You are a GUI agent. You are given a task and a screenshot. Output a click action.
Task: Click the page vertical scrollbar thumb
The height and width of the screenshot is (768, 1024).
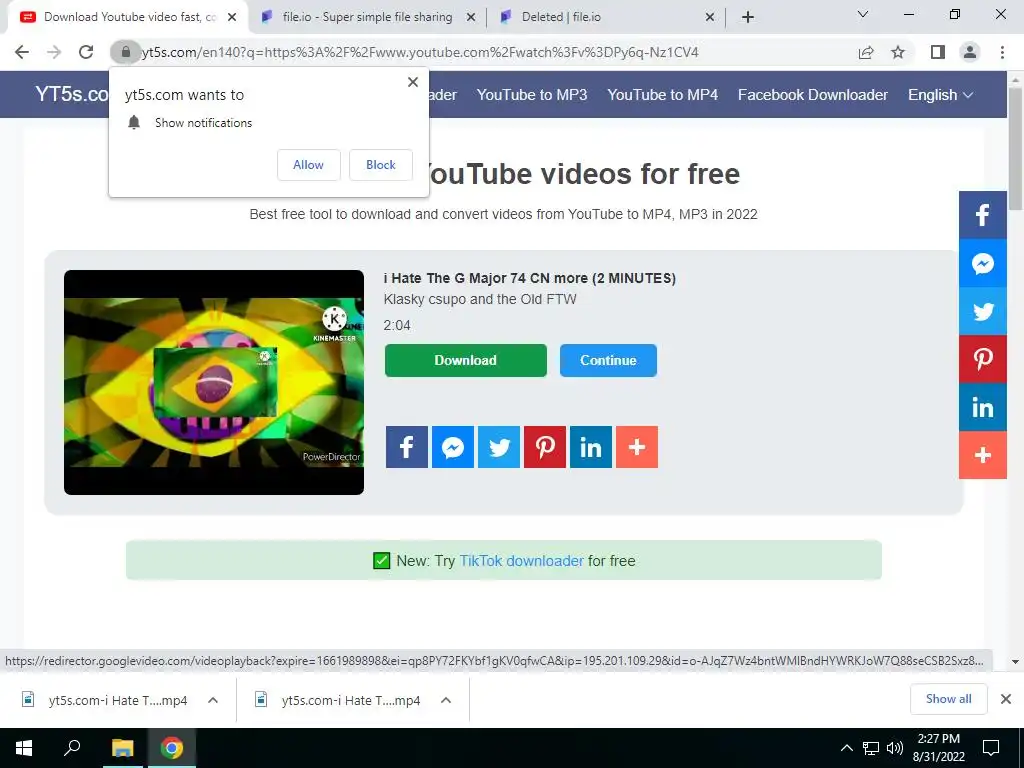tap(1016, 149)
